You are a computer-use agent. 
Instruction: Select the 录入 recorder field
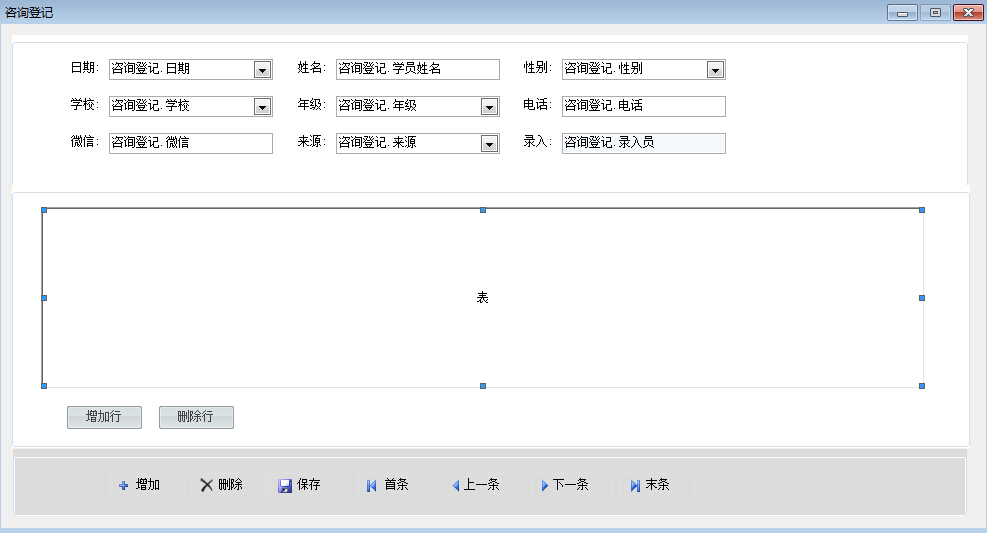[643, 143]
